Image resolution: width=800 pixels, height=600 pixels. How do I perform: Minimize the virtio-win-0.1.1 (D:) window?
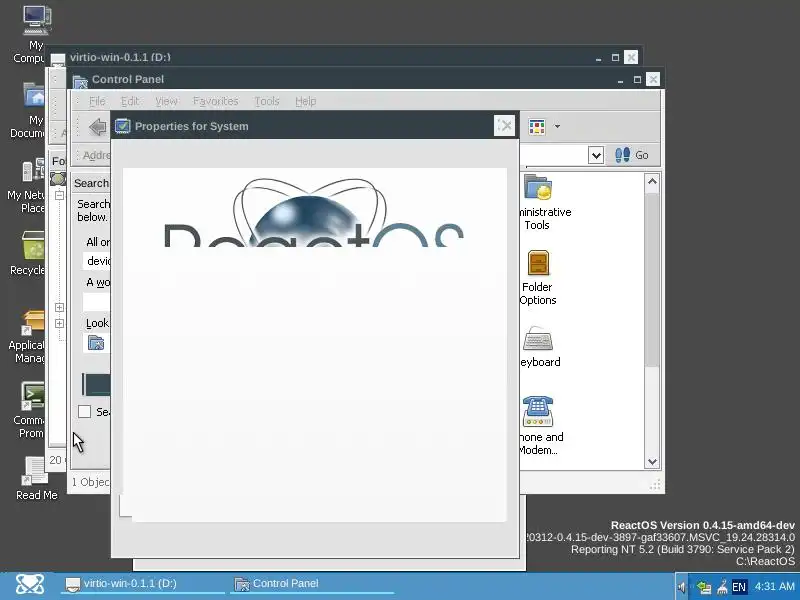[598, 58]
